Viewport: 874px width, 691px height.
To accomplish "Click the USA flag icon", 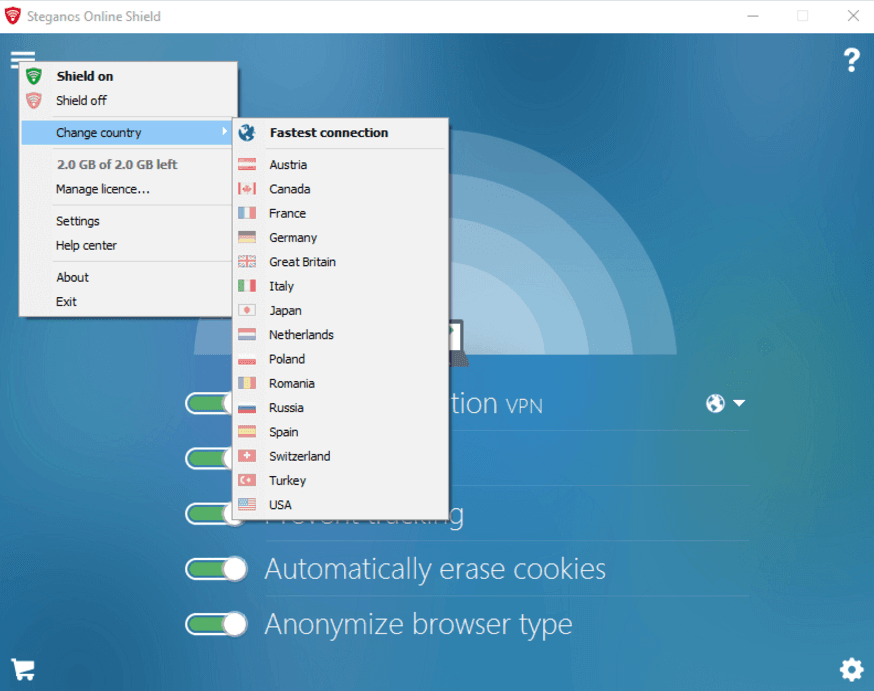I will click(247, 504).
